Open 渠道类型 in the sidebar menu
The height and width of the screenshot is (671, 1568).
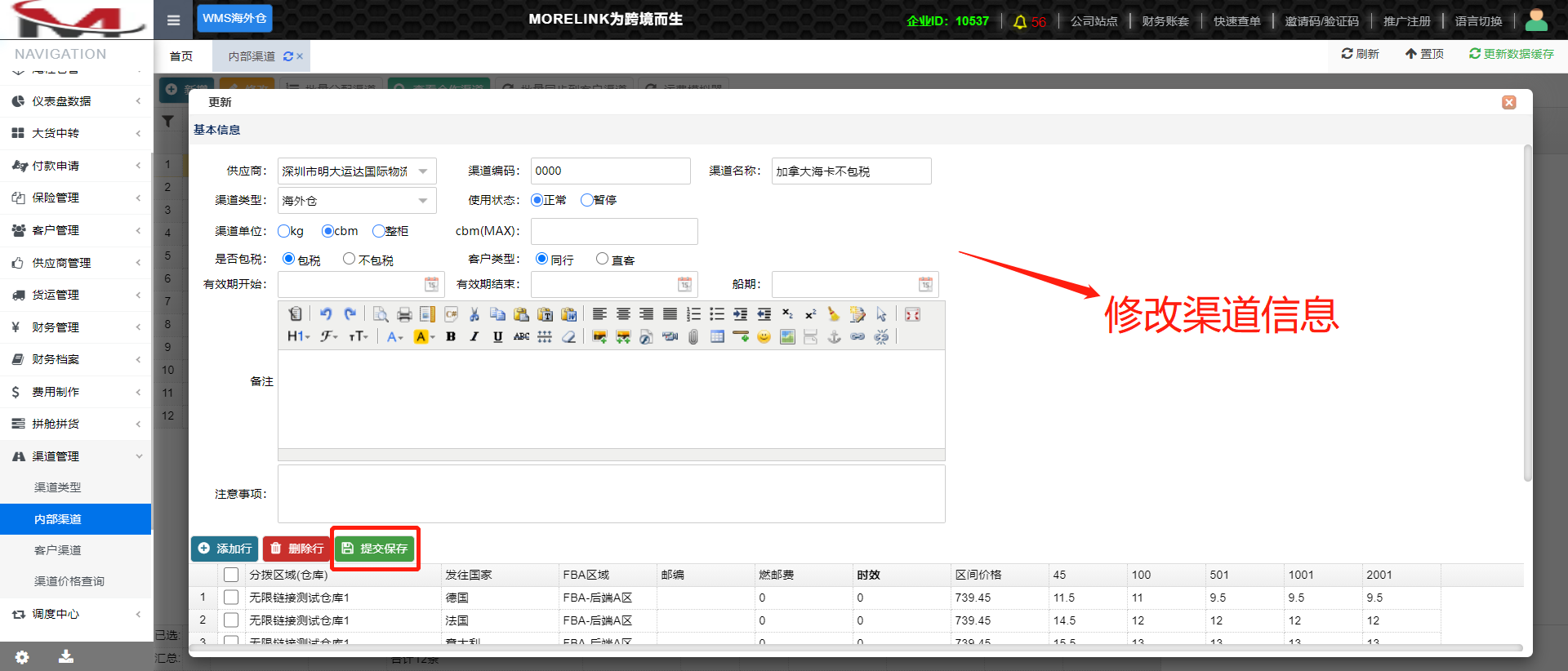pyautogui.click(x=57, y=487)
